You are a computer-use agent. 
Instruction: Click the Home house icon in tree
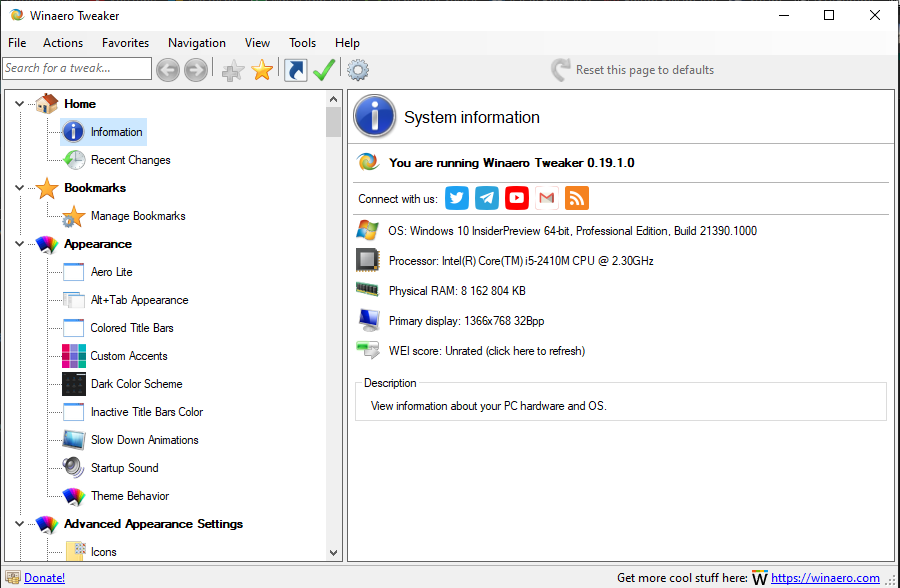pos(47,103)
